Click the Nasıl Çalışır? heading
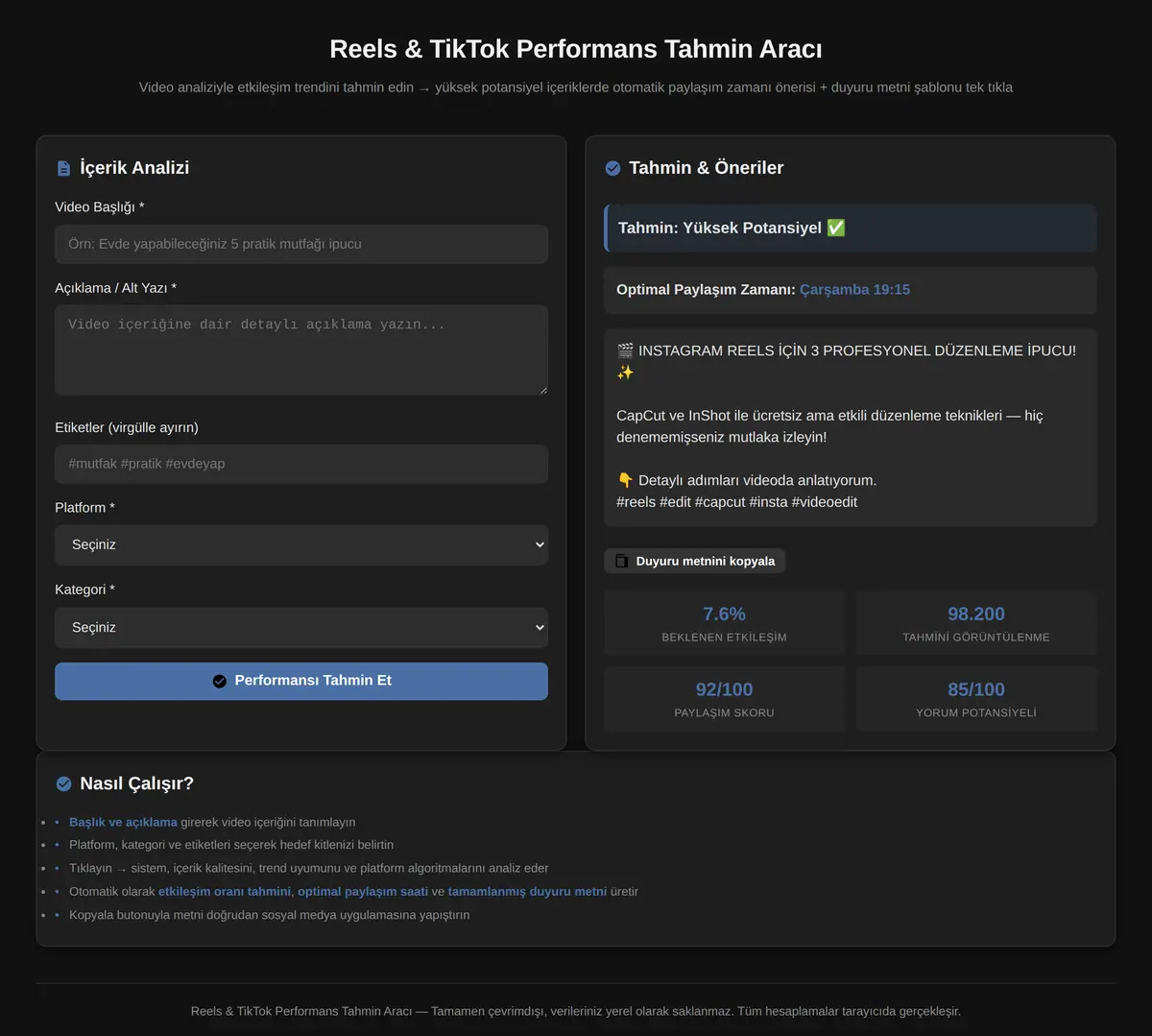 137,783
